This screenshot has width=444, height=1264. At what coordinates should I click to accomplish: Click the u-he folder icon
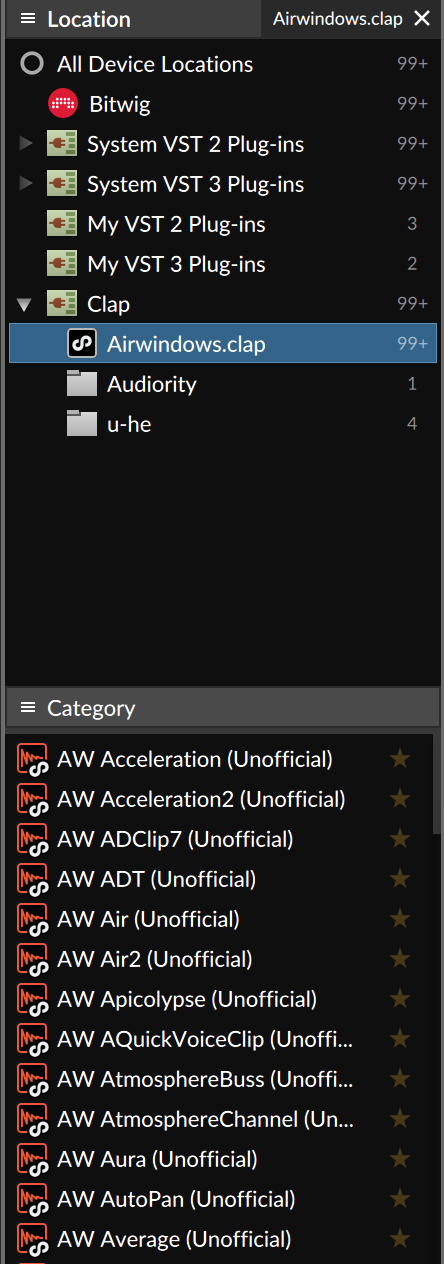click(x=82, y=424)
